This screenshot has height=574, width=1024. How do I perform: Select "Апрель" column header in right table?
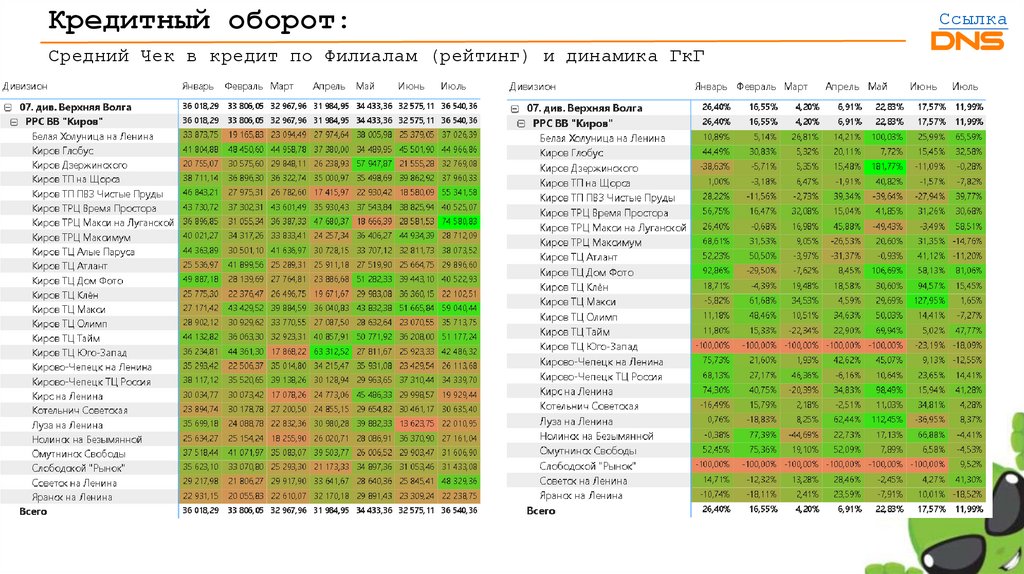(842, 87)
